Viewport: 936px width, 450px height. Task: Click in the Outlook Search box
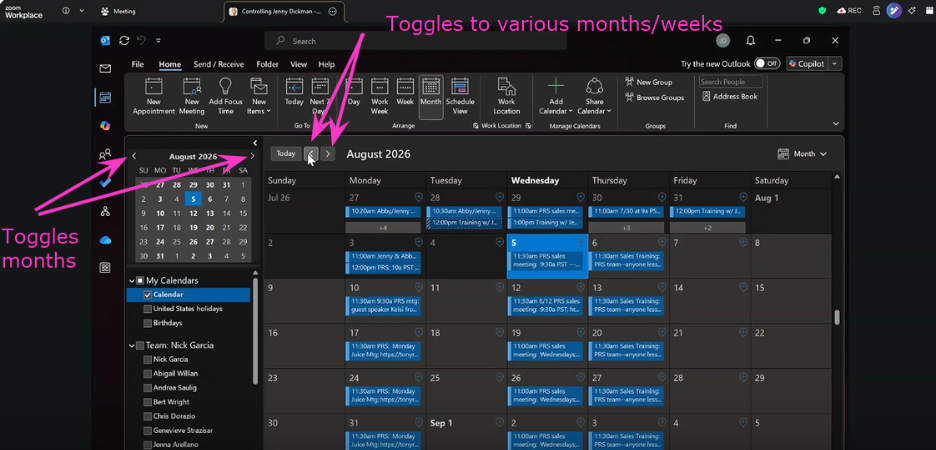pyautogui.click(x=415, y=41)
